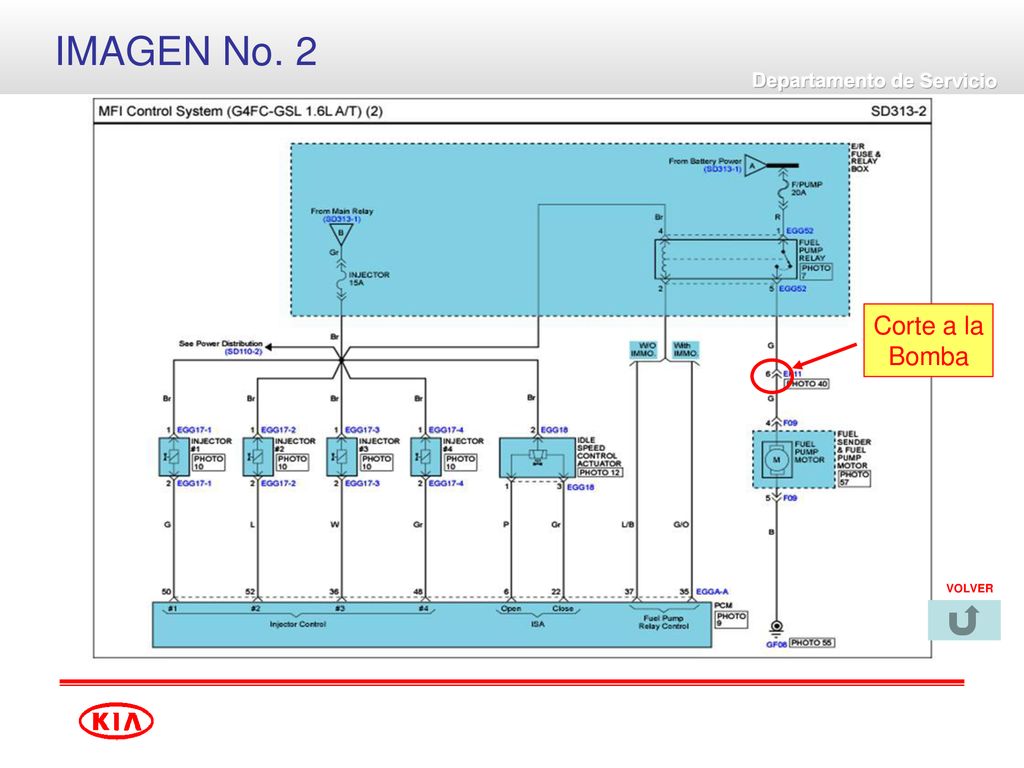The image size is (1024, 768).
Task: Click the triangle connector A from battery power
Action: point(754,166)
